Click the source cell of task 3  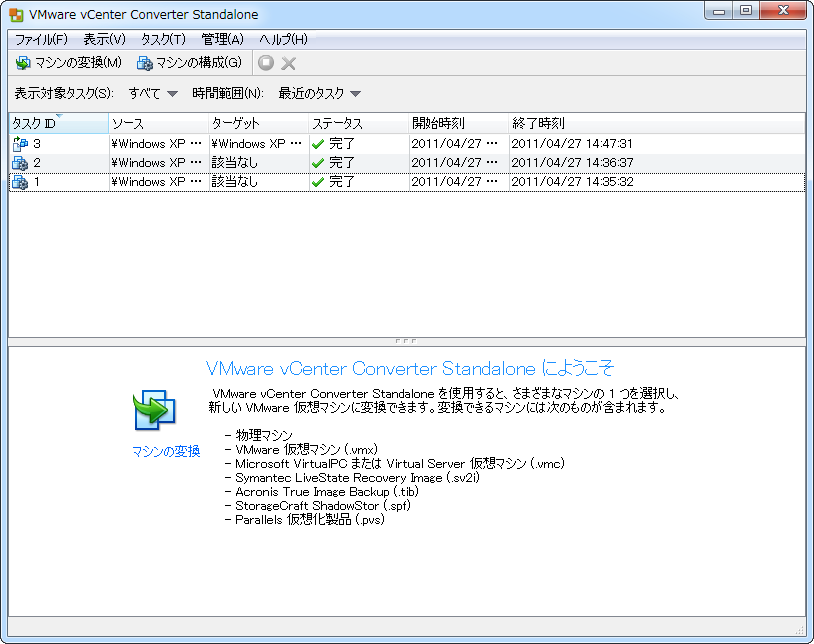(158, 144)
